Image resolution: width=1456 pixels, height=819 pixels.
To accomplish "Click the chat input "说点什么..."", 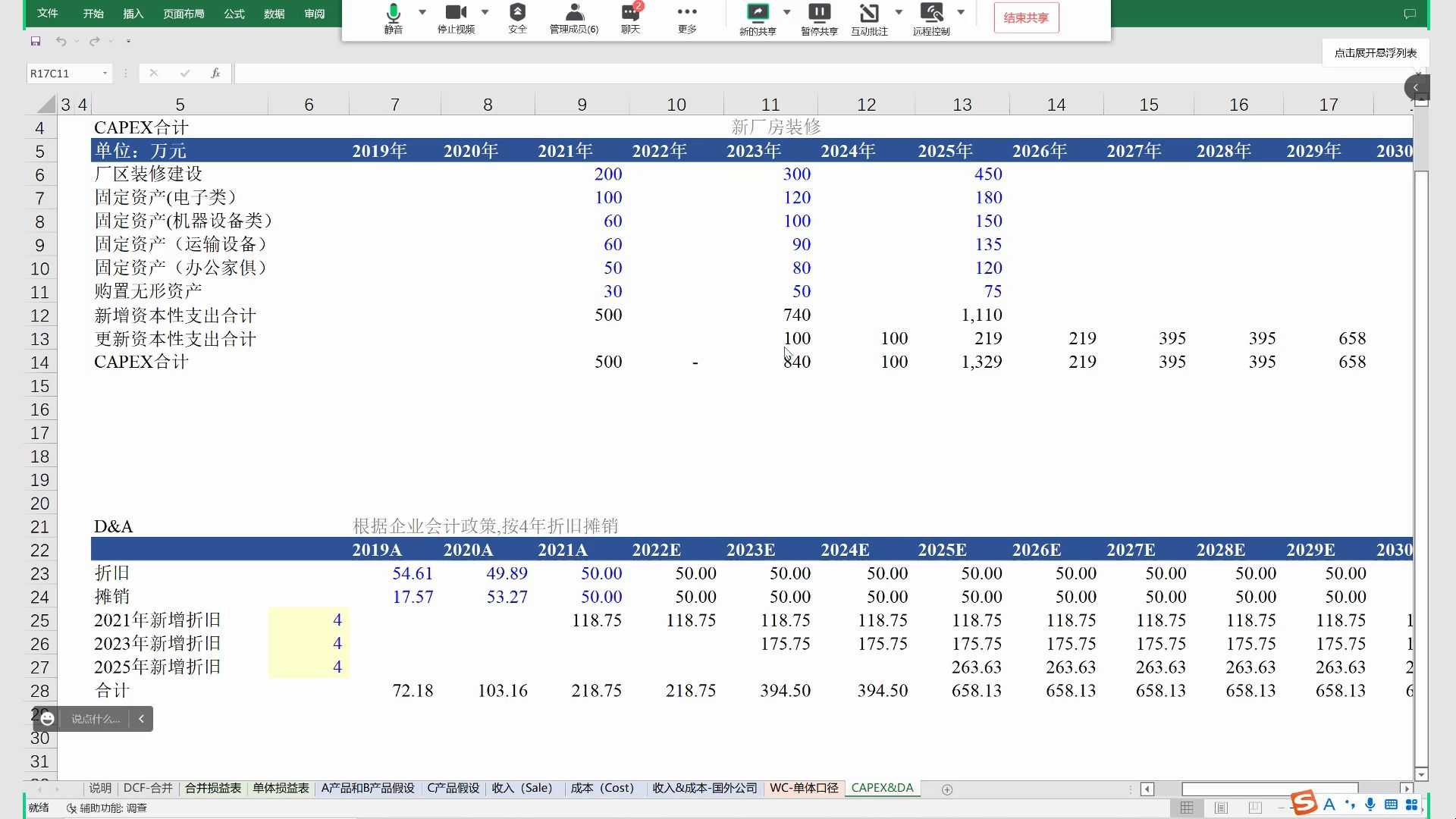I will (95, 718).
